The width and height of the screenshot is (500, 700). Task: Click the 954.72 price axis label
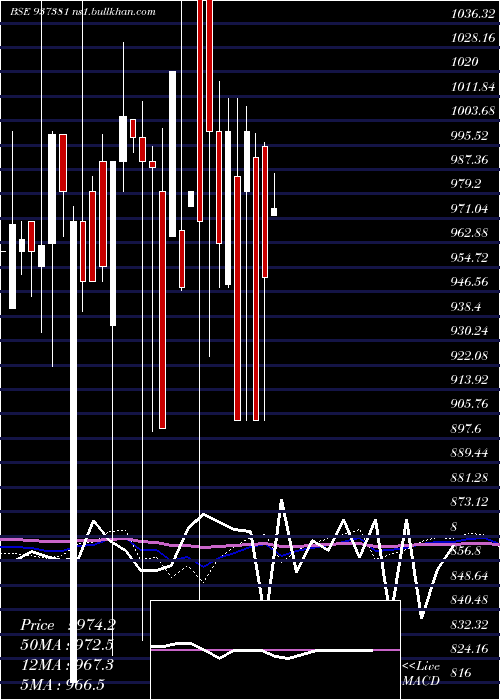[x=470, y=258]
